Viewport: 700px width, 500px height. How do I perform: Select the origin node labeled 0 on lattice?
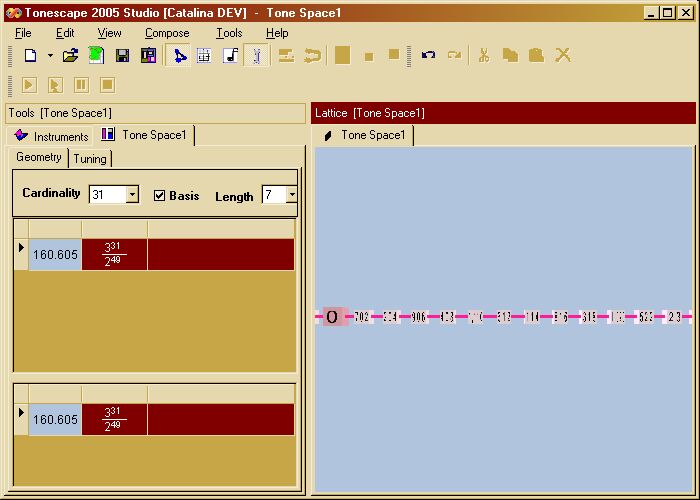coord(332,317)
